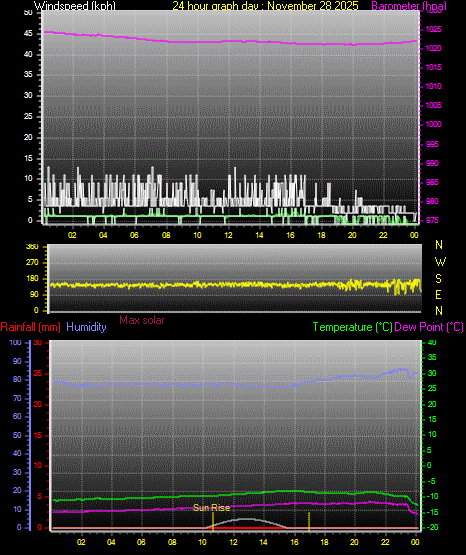This screenshot has height=555, width=466.
Task: Click the 360 wind direction scale value
Action: click(x=32, y=247)
